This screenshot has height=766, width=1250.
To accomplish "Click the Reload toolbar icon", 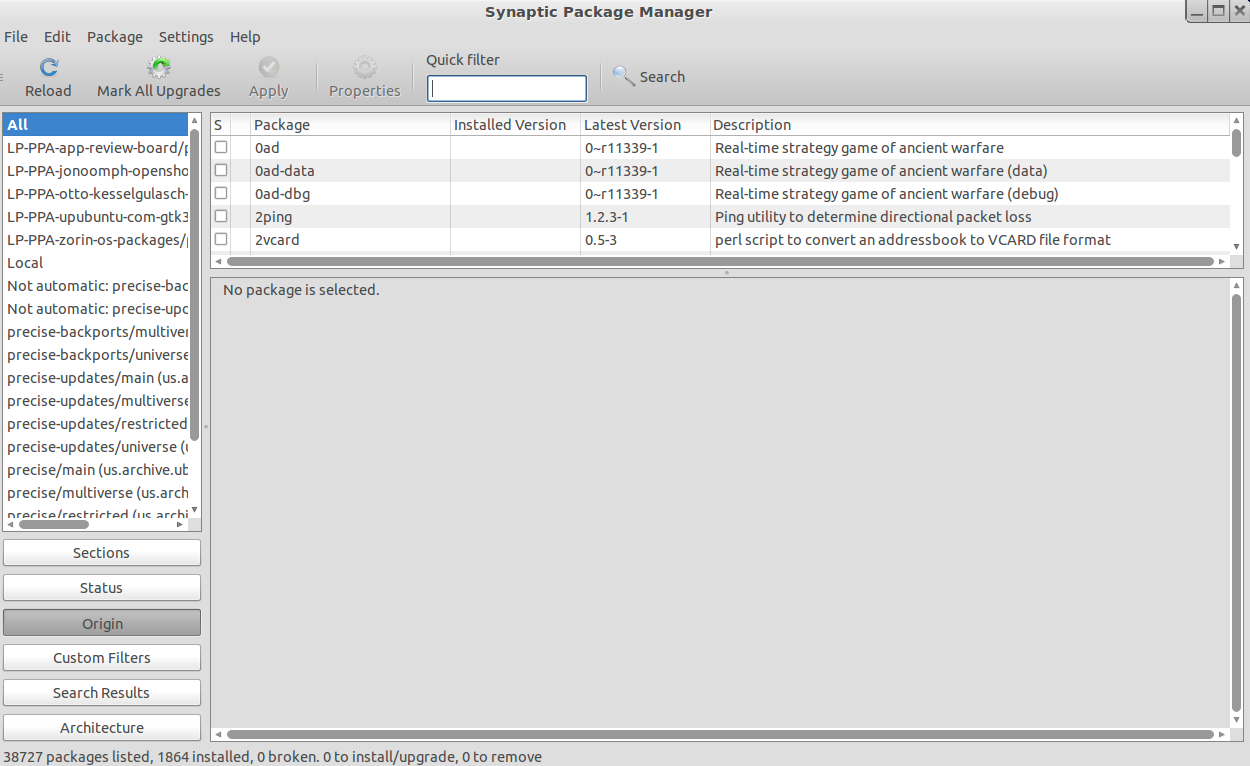I will coord(48,68).
